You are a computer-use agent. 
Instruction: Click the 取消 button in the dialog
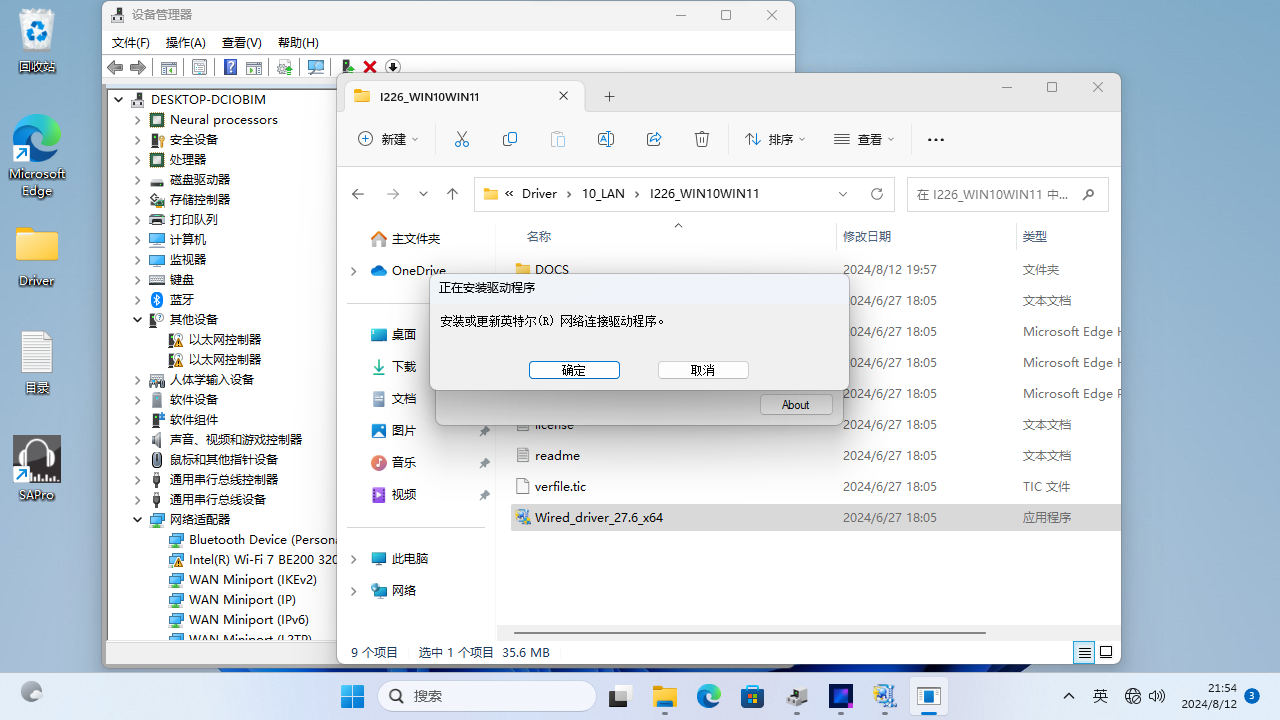pyautogui.click(x=703, y=370)
